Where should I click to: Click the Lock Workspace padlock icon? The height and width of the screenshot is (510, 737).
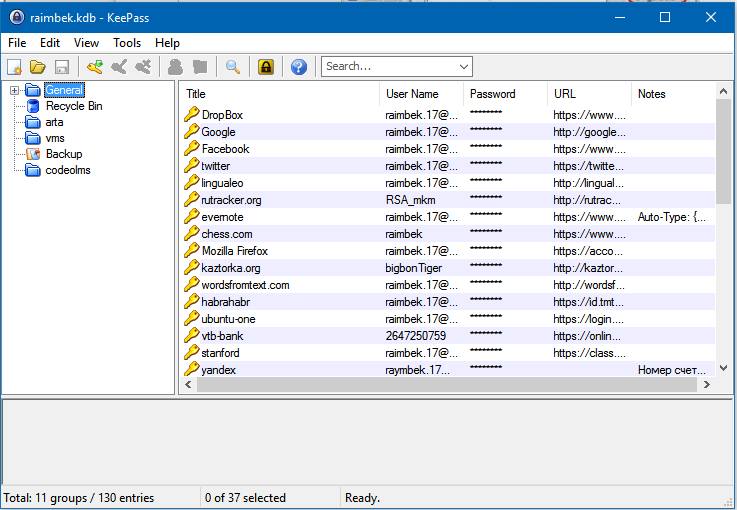265,67
